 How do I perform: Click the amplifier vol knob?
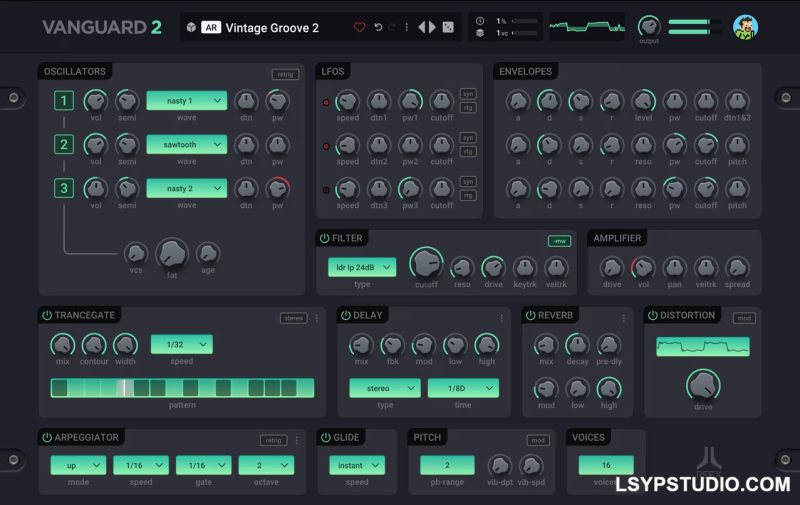[643, 267]
